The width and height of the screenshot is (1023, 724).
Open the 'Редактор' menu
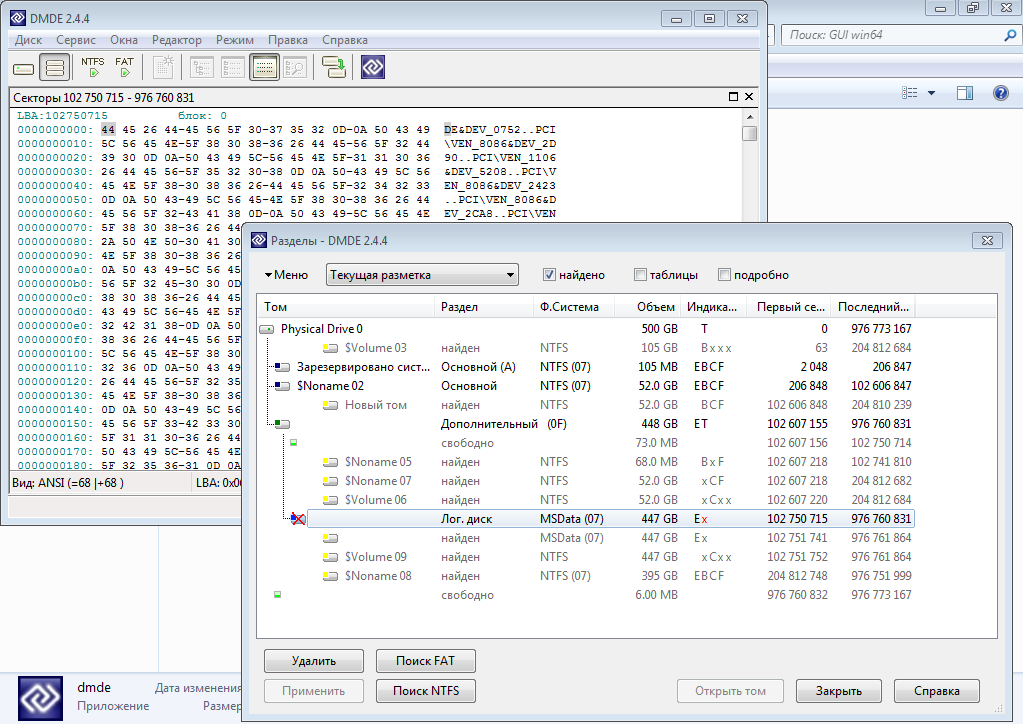click(x=176, y=40)
